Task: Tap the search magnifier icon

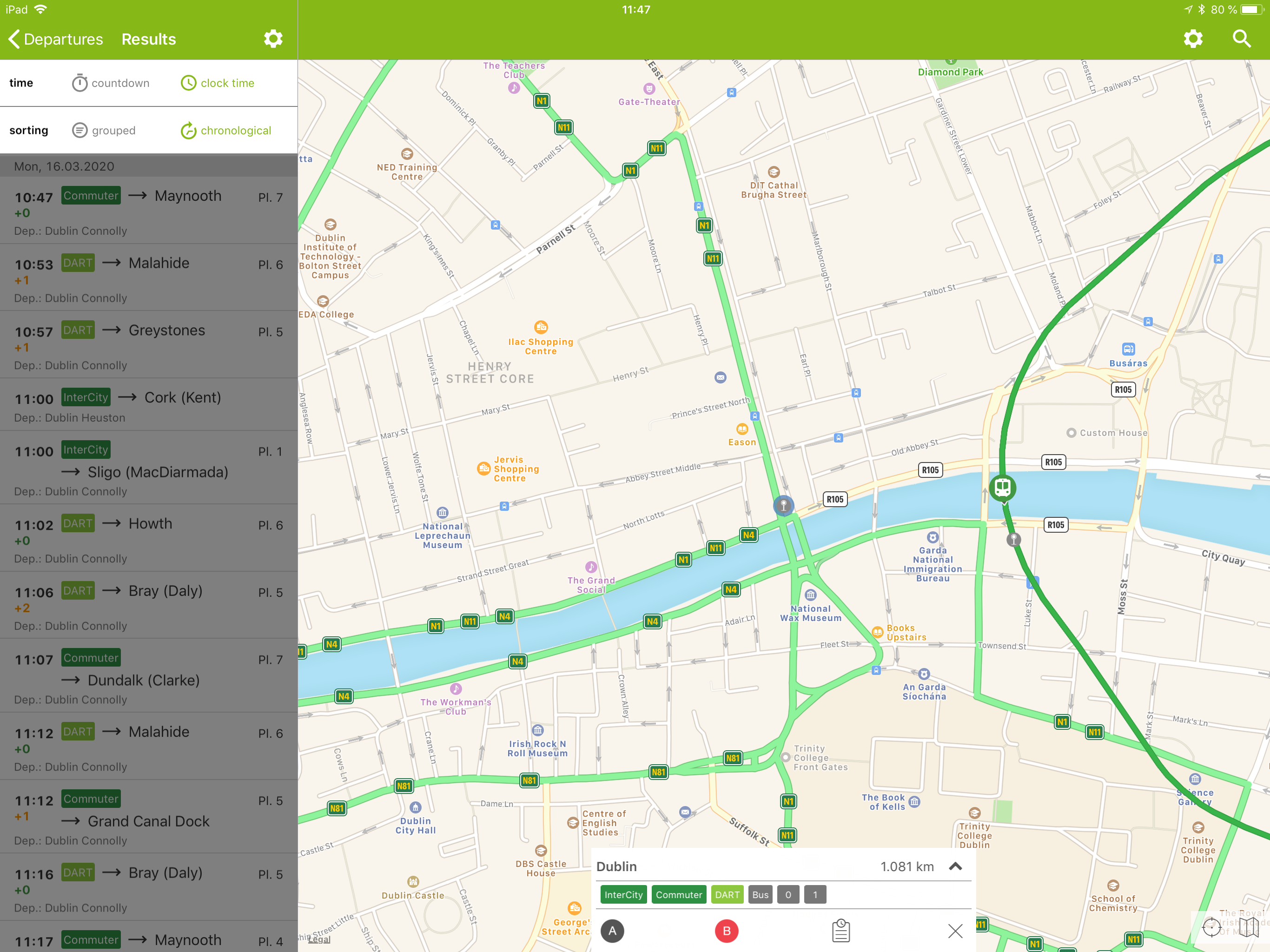Action: tap(1241, 39)
